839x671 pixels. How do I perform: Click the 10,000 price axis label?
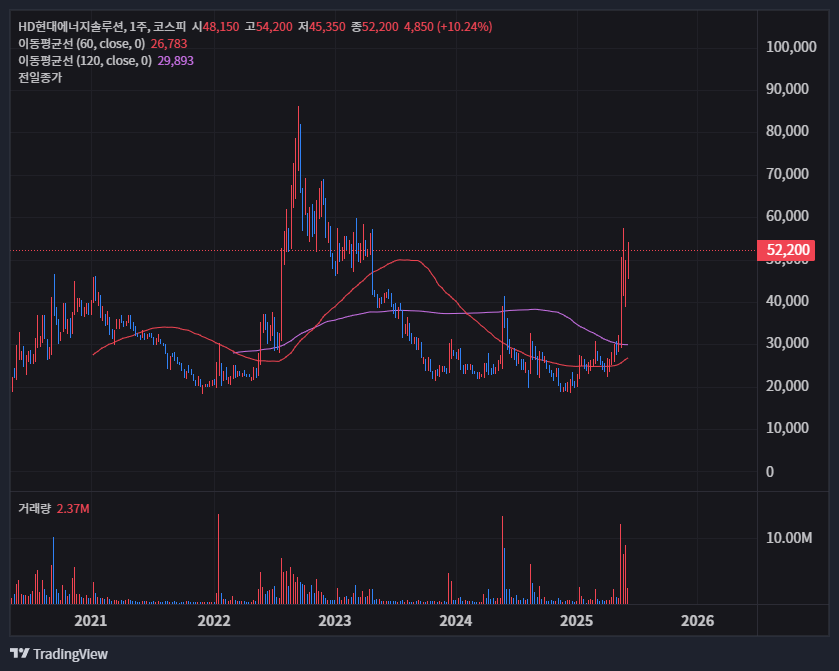[x=787, y=428]
